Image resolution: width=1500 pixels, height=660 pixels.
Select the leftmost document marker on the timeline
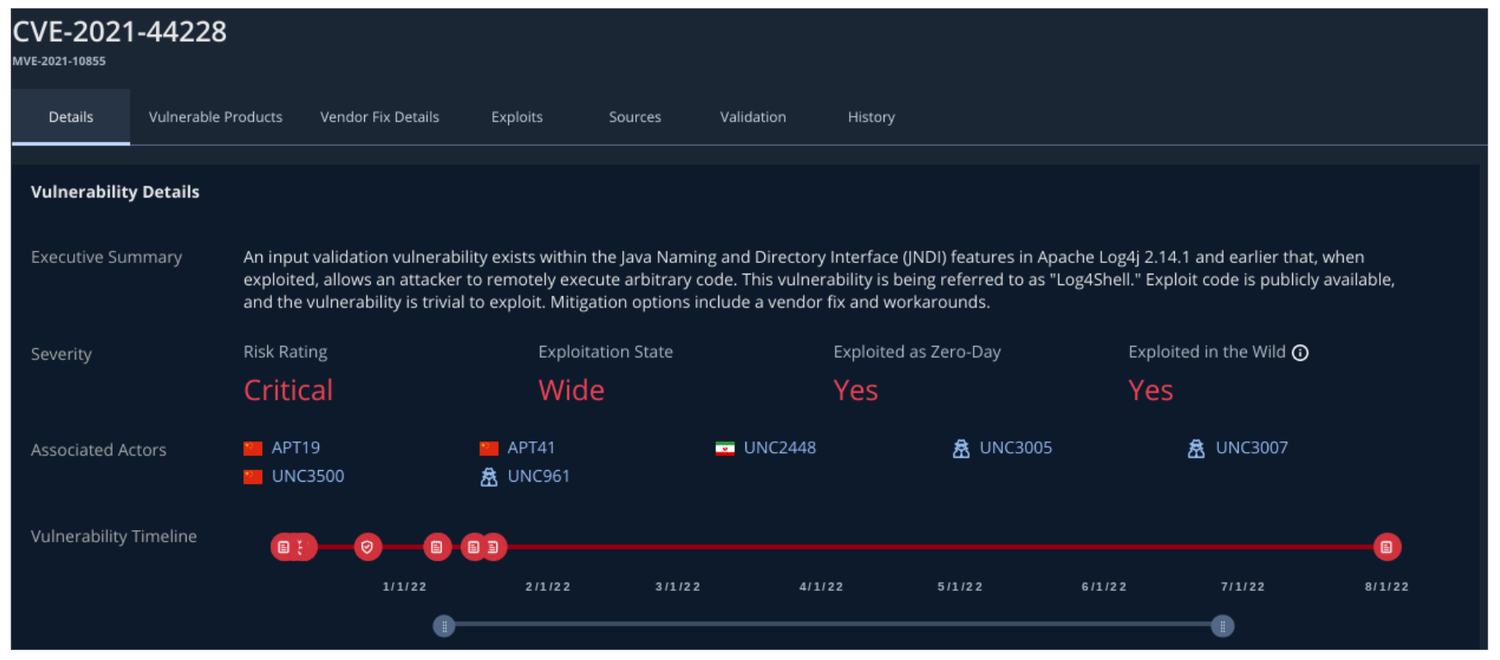[284, 547]
